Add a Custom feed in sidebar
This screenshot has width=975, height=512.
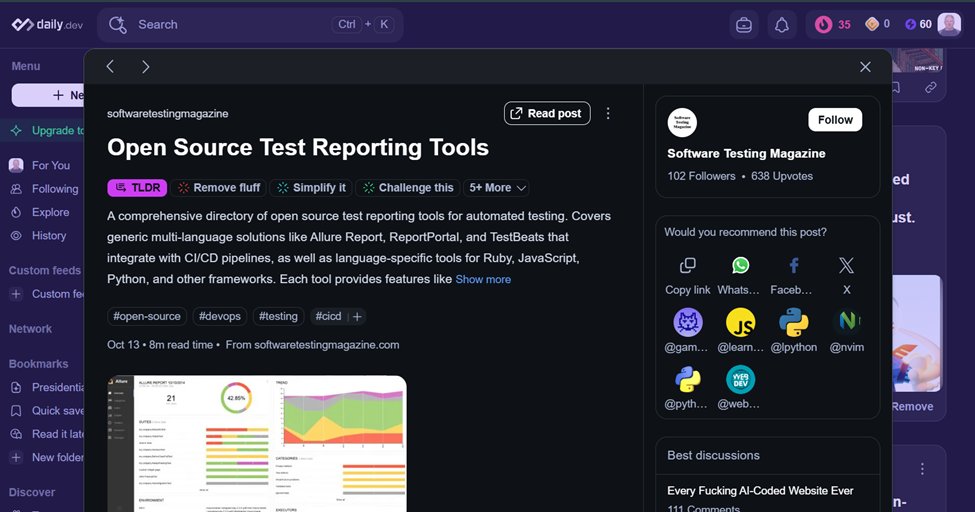tap(47, 294)
